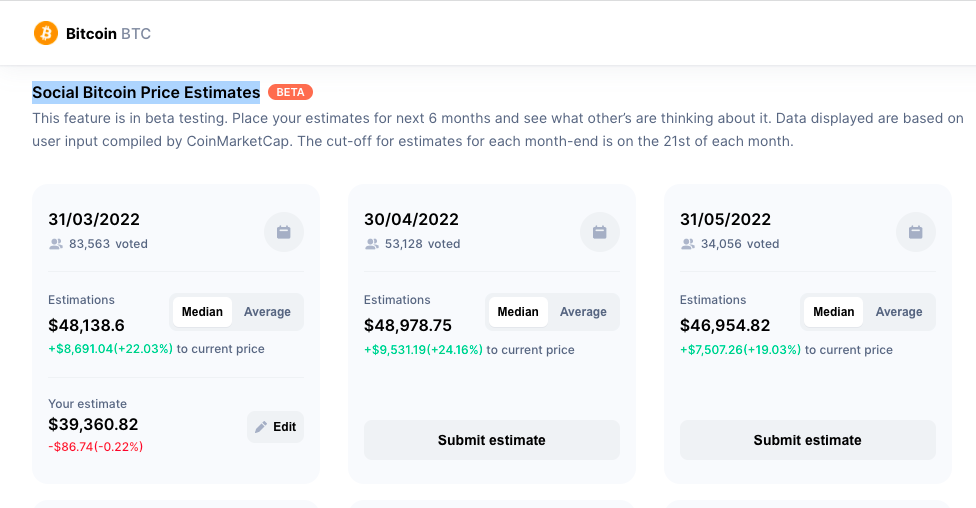The width and height of the screenshot is (976, 508).
Task: Click voters icon beside 83,563 voted
Action: coord(56,244)
